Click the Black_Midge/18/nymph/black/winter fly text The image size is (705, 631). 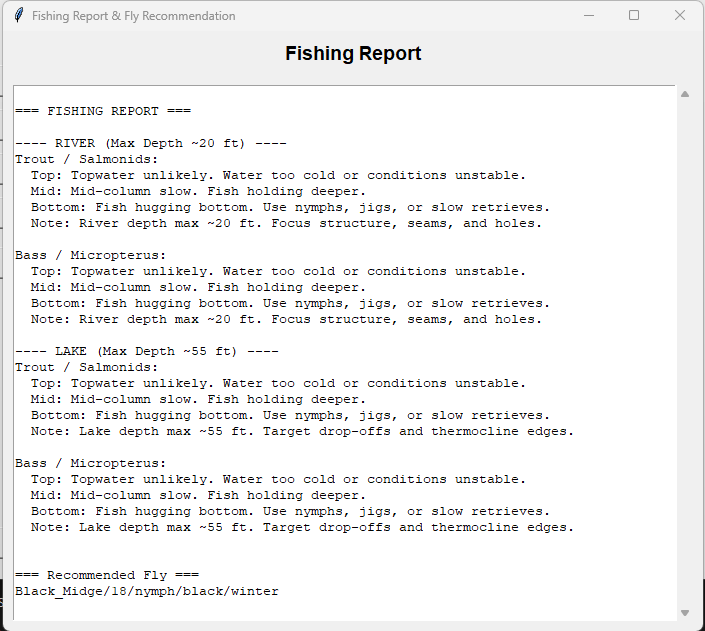[147, 591]
